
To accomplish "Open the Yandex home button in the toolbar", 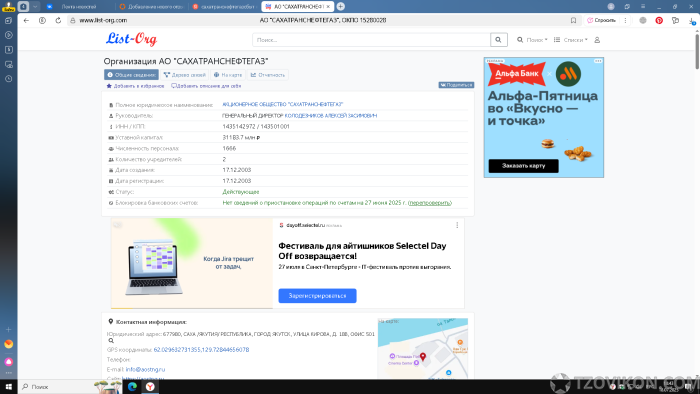I will pyautogui.click(x=42, y=21).
